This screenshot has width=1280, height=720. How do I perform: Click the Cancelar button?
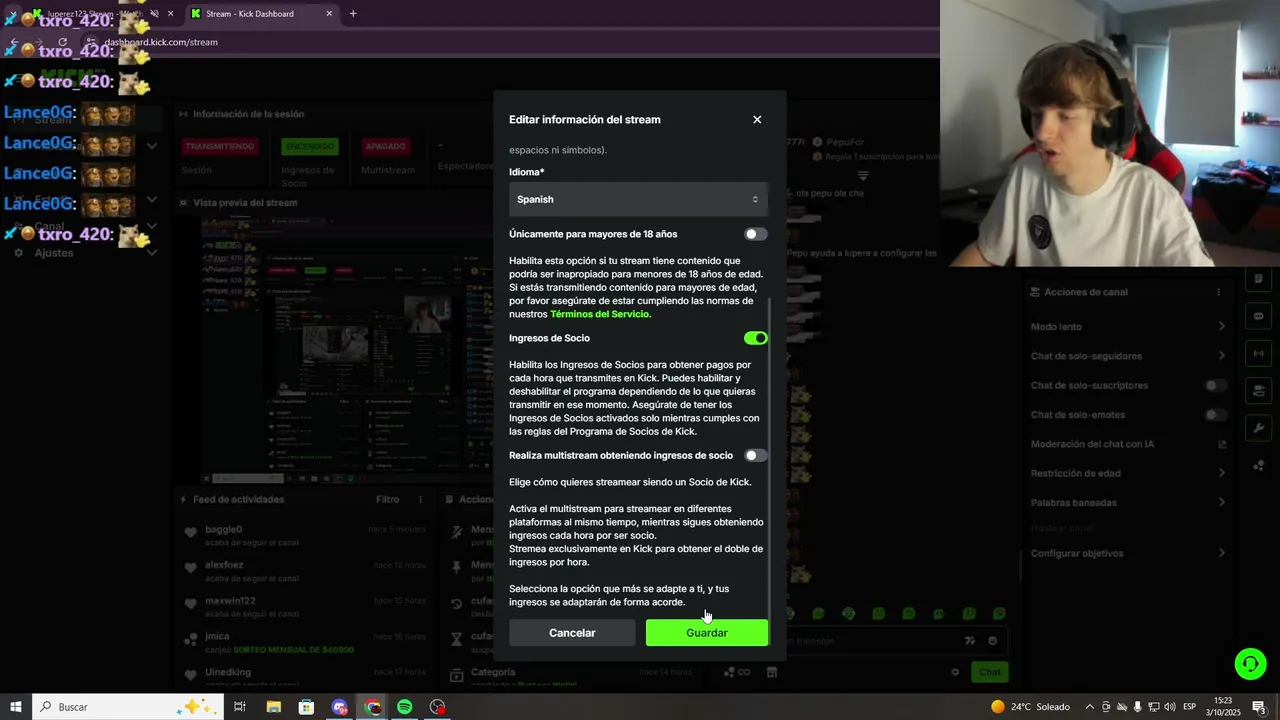coord(572,633)
